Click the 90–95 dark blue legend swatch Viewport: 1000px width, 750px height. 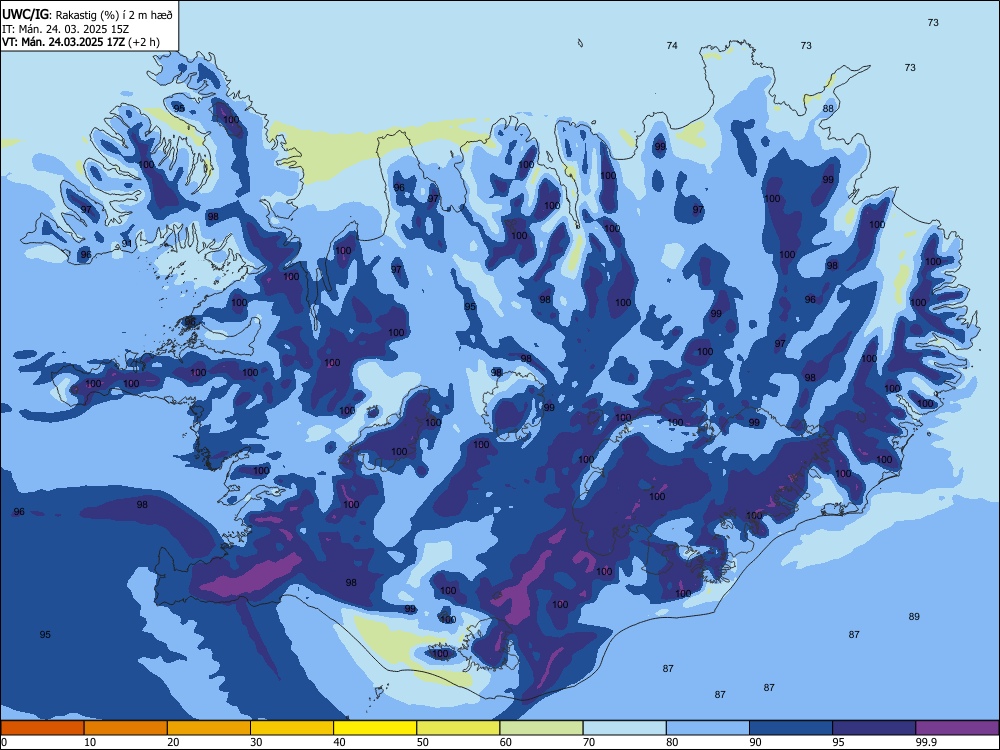791,728
